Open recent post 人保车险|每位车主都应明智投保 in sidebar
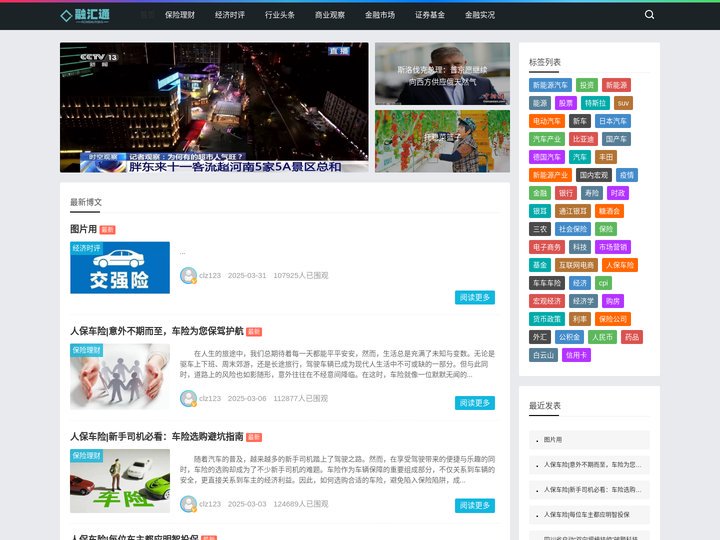 [x=589, y=515]
